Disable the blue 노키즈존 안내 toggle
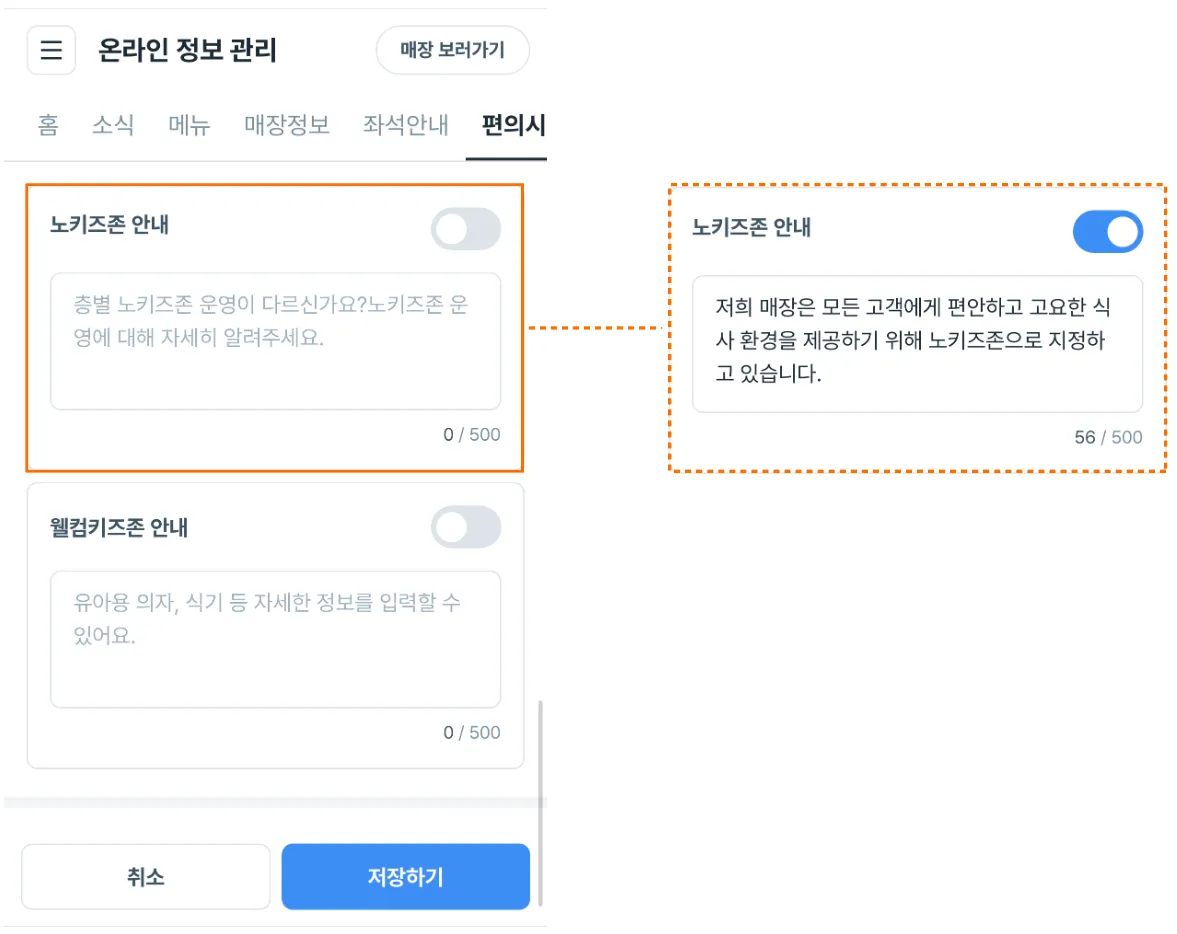The width and height of the screenshot is (1177, 934). pos(1108,231)
